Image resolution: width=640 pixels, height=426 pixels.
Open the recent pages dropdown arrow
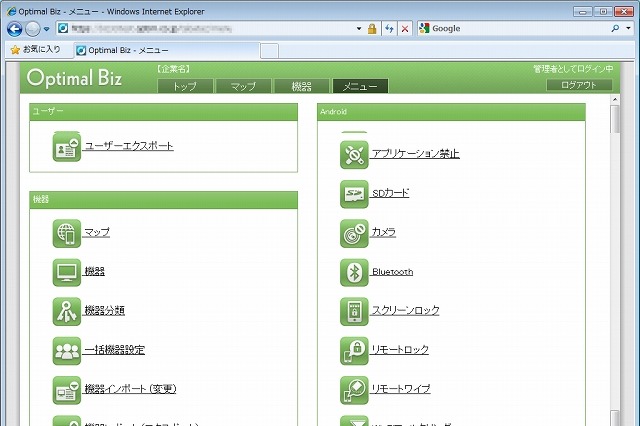47,29
